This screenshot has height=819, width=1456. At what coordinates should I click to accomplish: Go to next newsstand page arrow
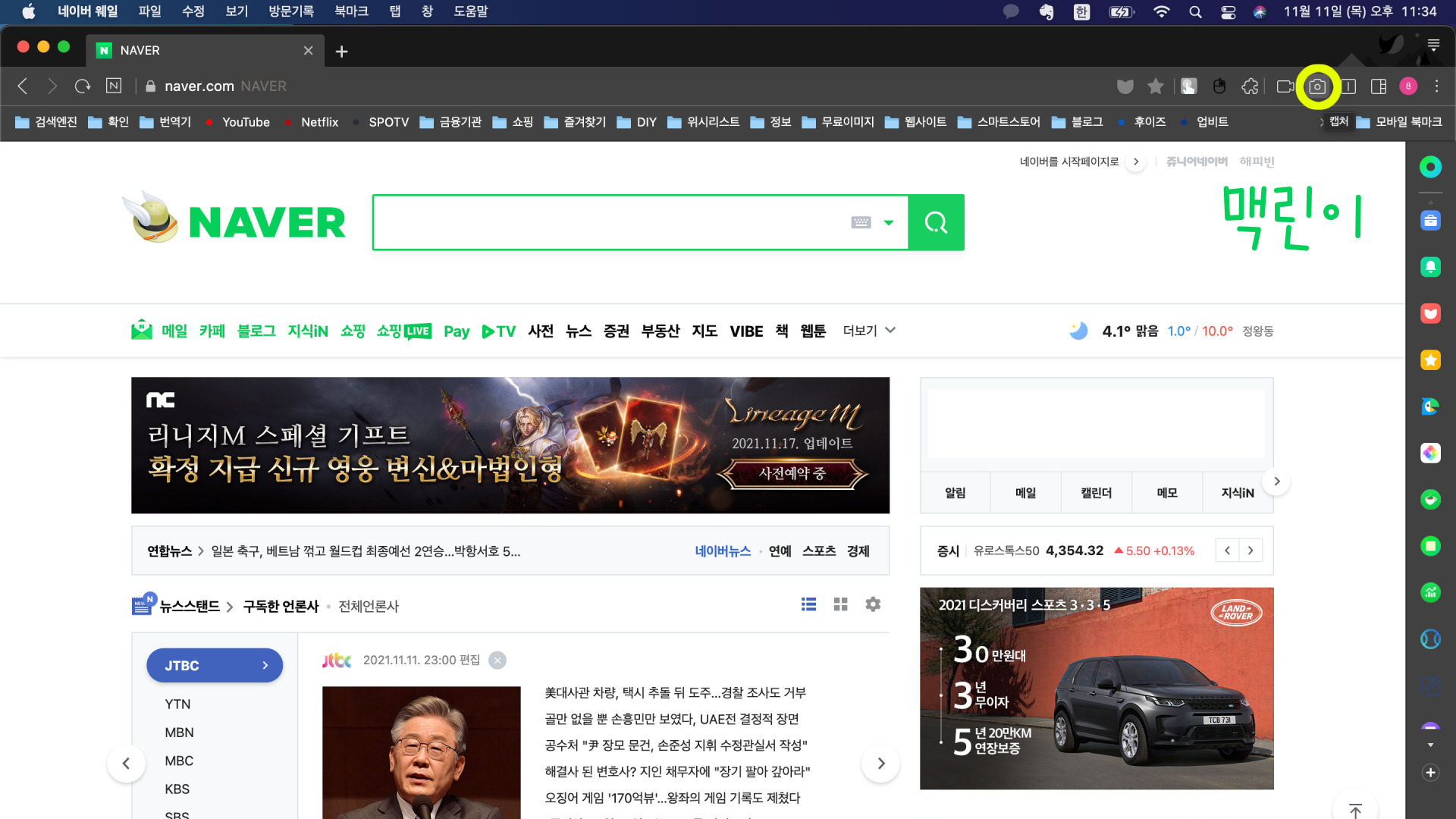880,764
